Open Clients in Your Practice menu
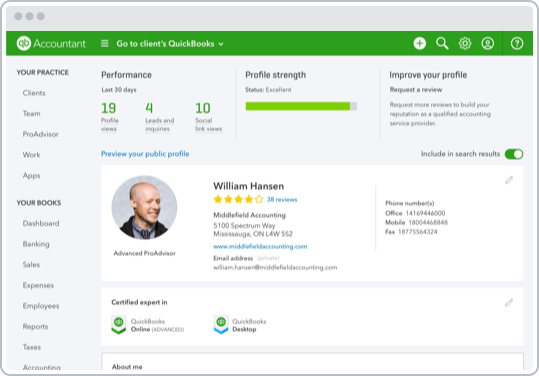The width and height of the screenshot is (539, 376). (34, 93)
